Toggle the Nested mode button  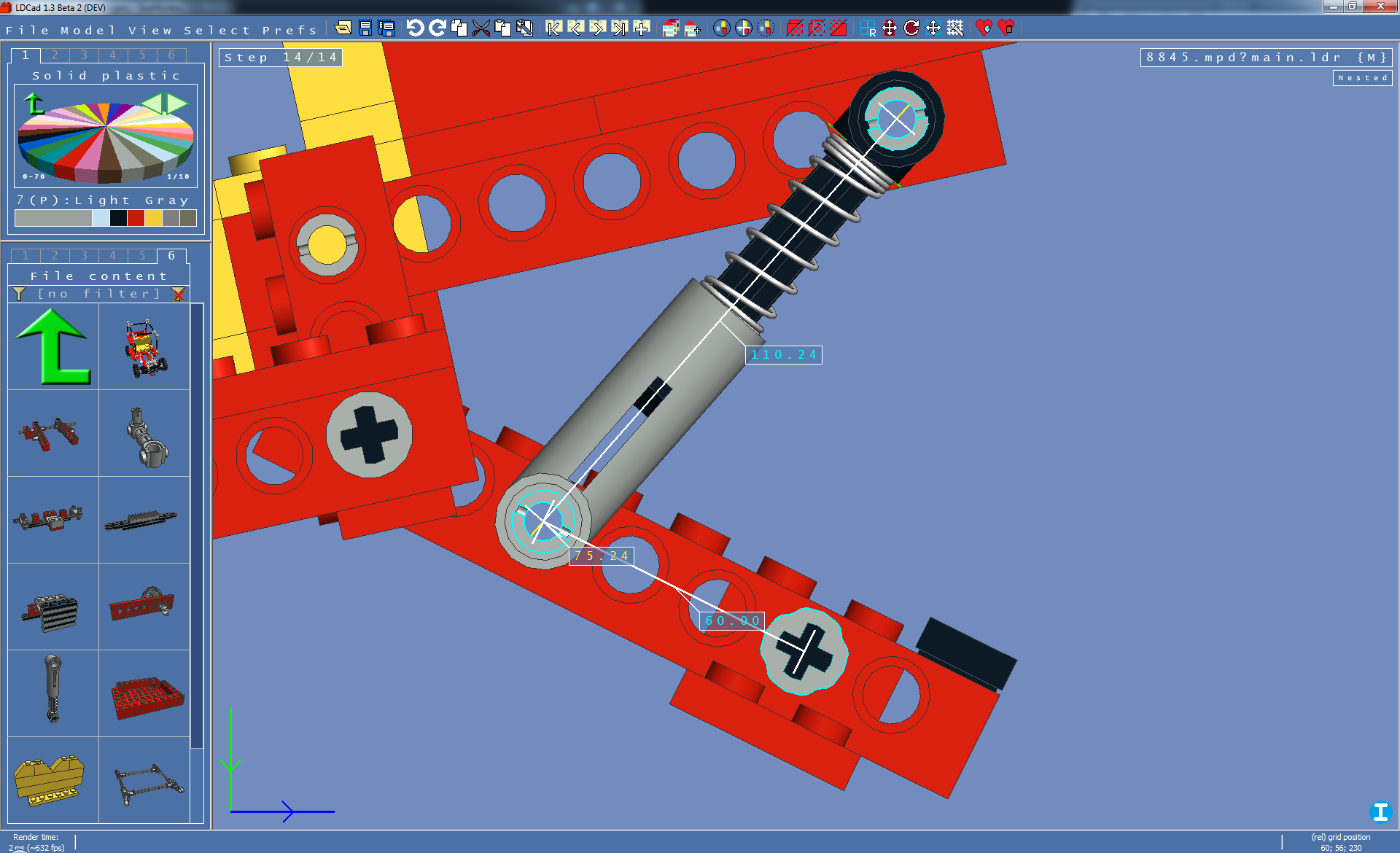(x=1363, y=78)
